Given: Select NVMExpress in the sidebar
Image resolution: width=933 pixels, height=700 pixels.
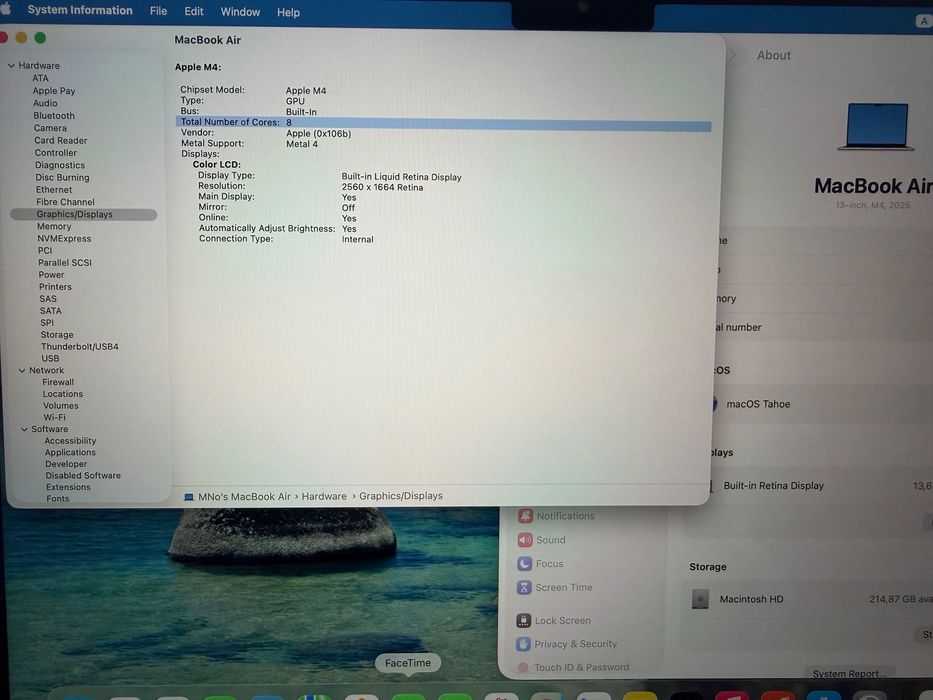Looking at the screenshot, I should pos(64,238).
